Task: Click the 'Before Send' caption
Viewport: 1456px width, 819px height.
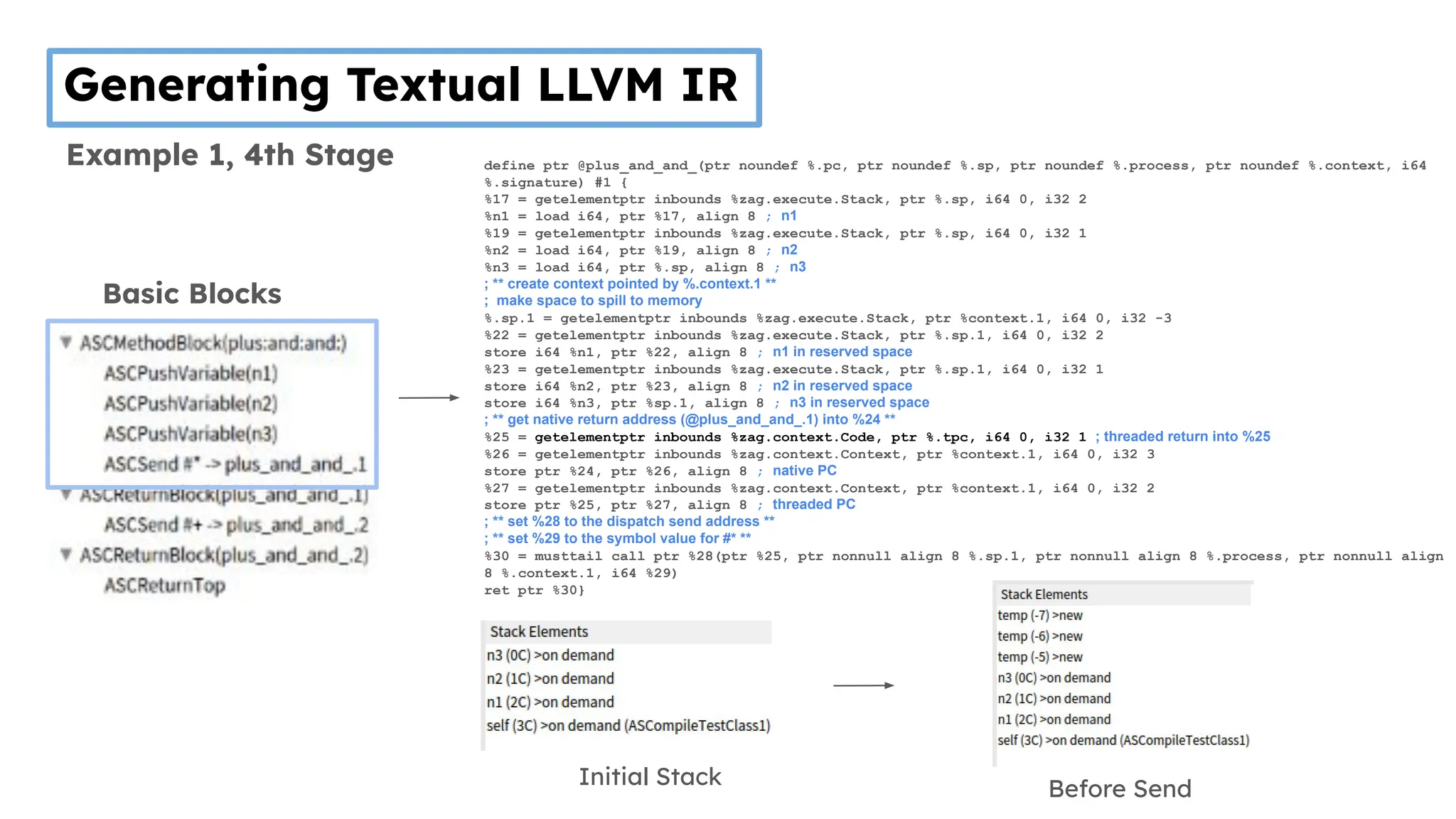Action: [x=1120, y=789]
